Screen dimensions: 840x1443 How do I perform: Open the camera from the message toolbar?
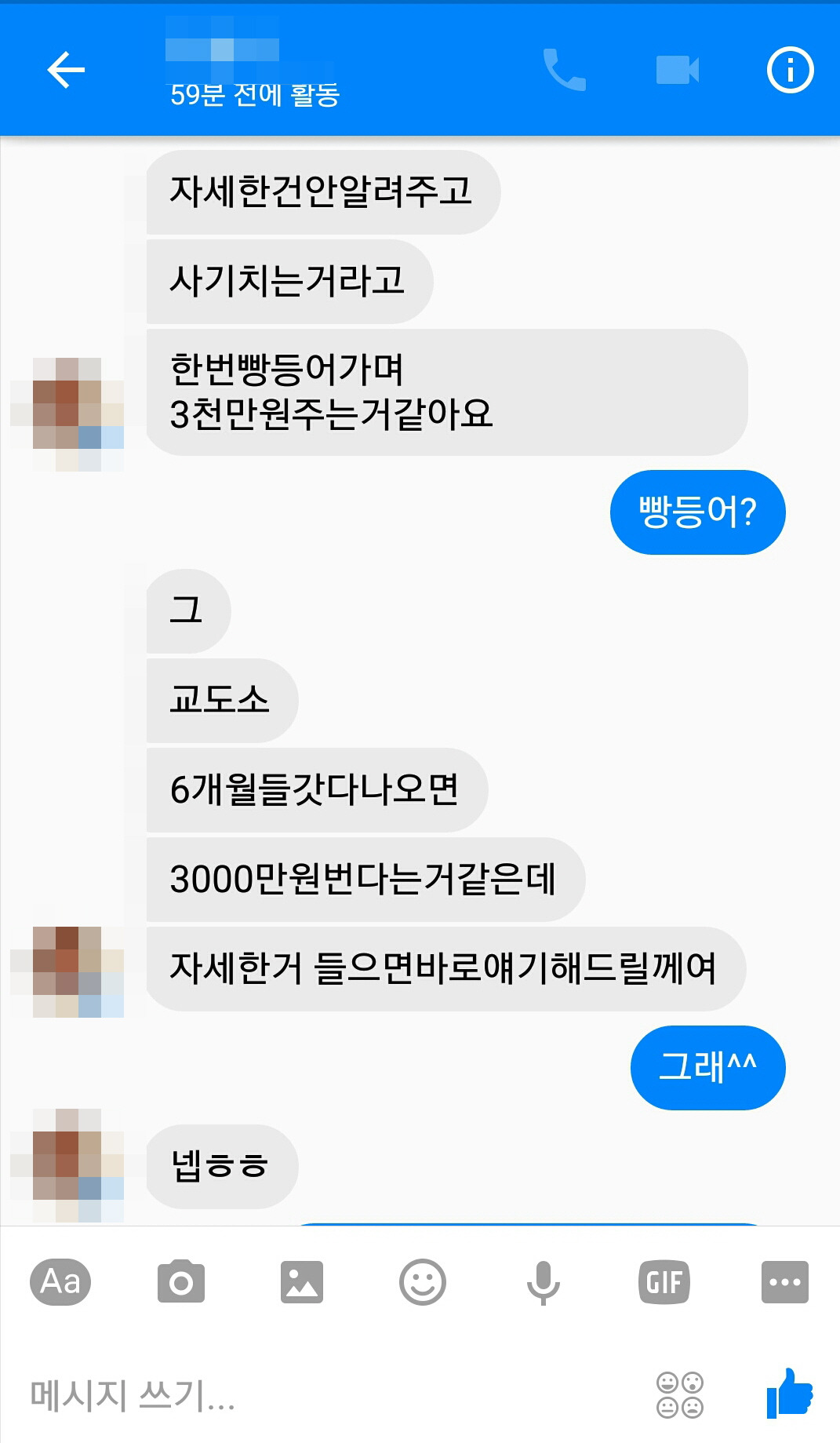tap(181, 1282)
